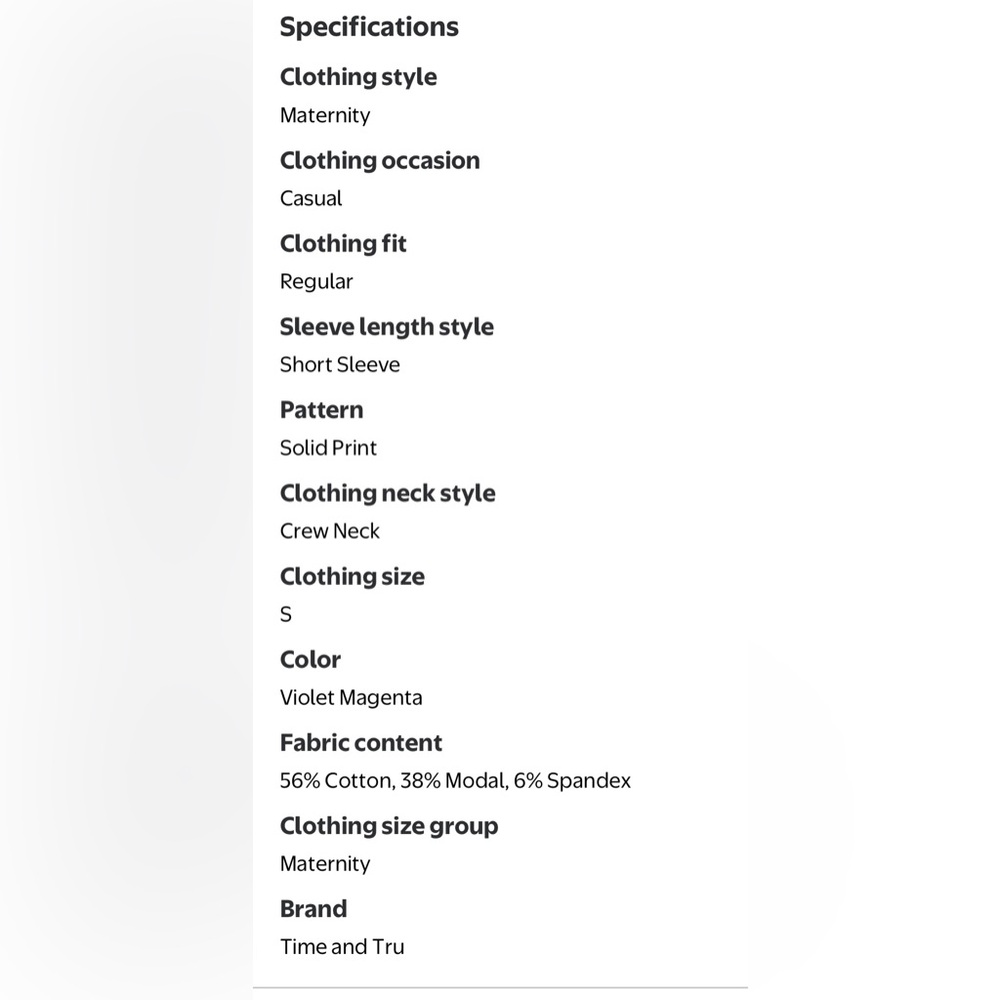Click the first Maternity value under Clothing style
Image resolution: width=1000 pixels, height=1000 pixels.
[x=325, y=115]
